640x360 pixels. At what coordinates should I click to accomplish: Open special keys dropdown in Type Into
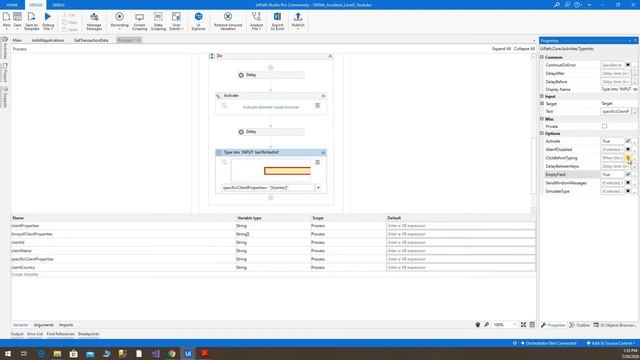point(318,188)
